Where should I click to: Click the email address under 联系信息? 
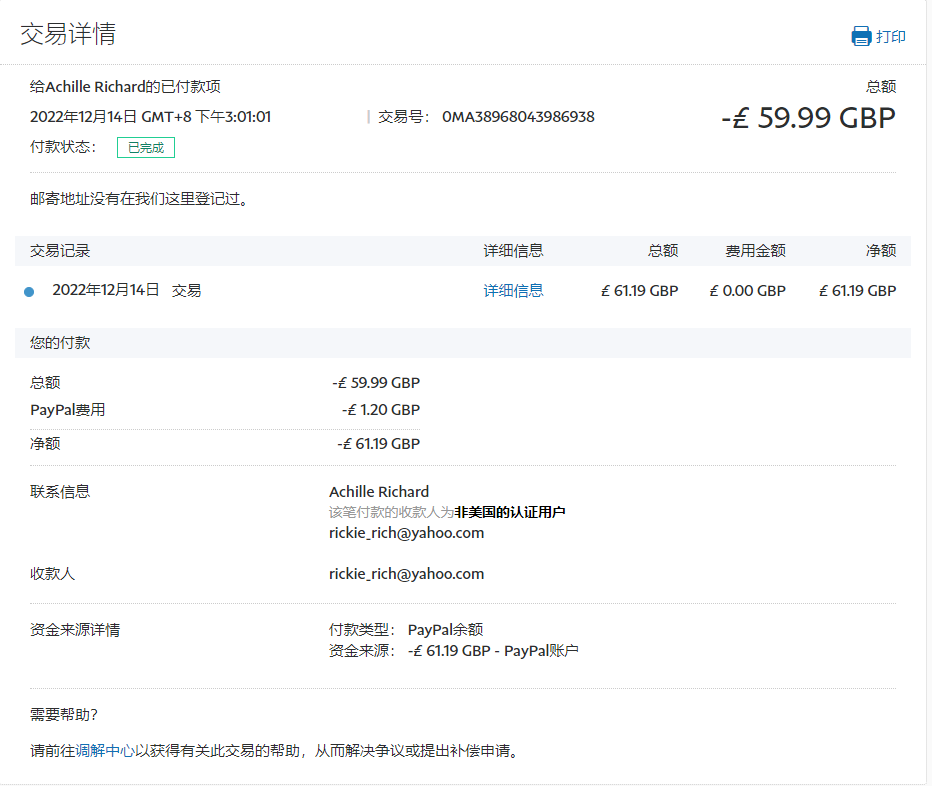(406, 533)
